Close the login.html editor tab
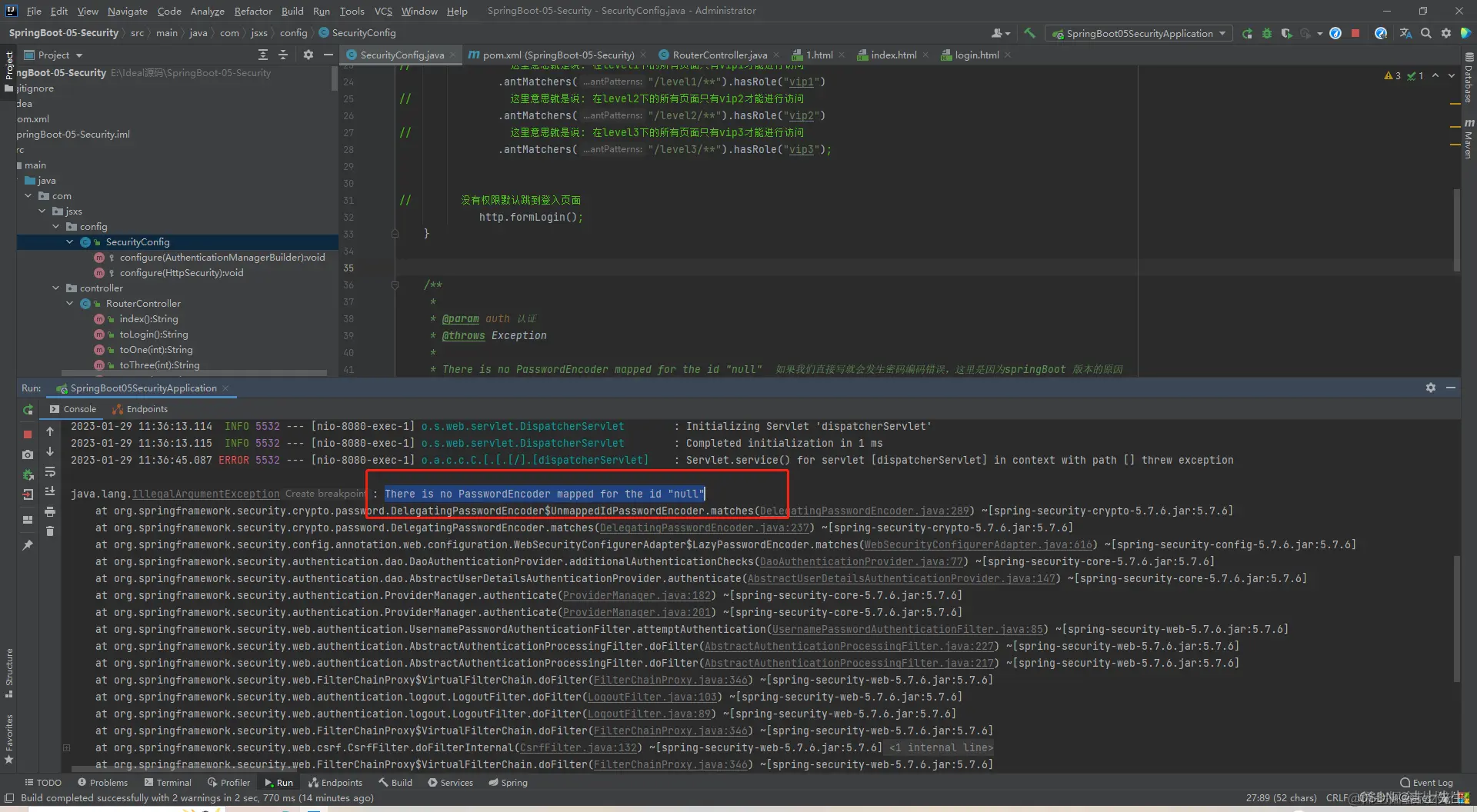 tap(1008, 55)
